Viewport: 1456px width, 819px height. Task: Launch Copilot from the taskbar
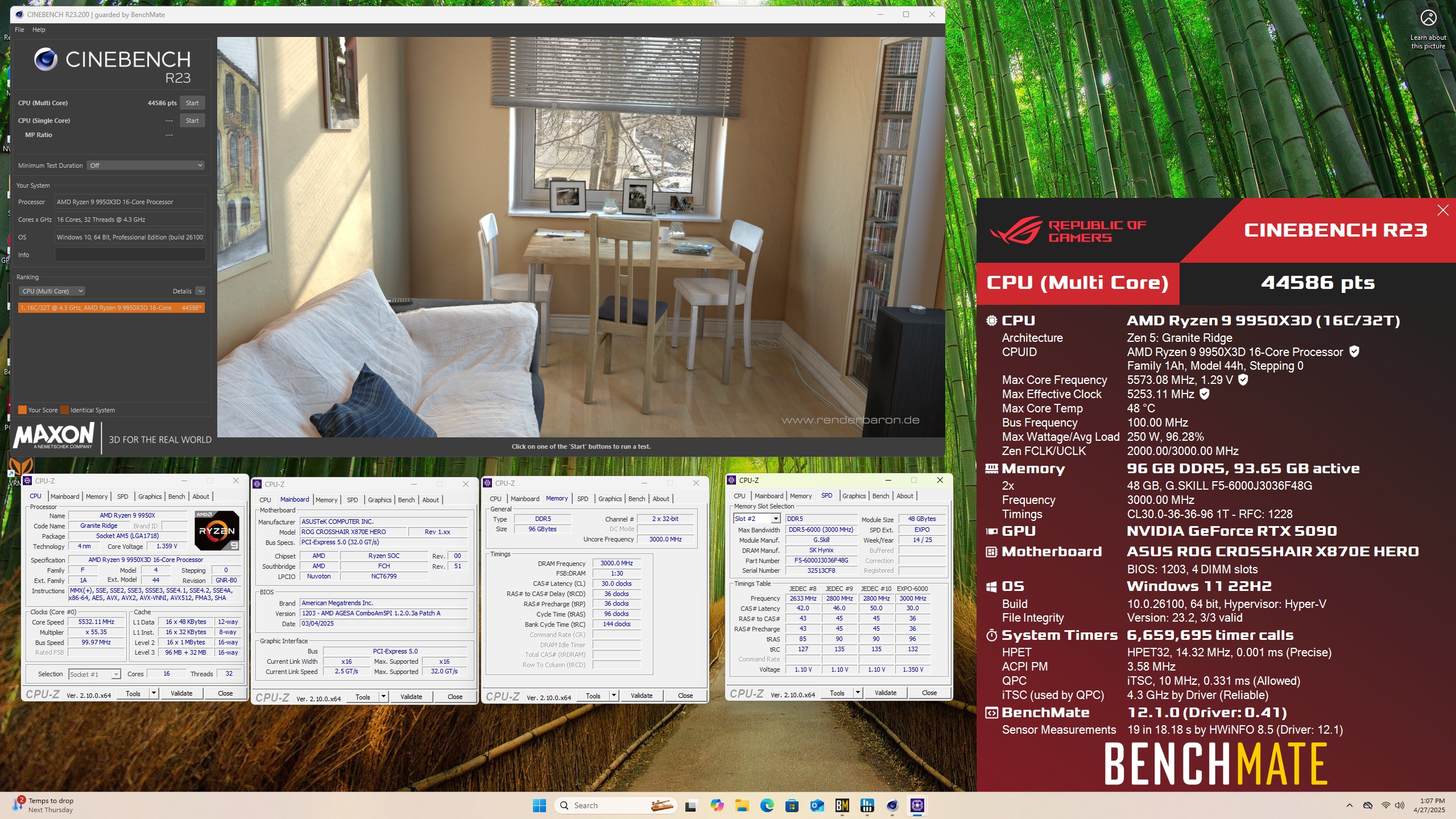(717, 805)
